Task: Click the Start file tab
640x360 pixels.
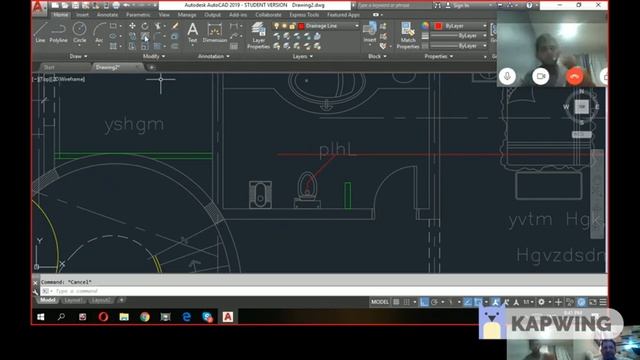Action: [x=49, y=67]
